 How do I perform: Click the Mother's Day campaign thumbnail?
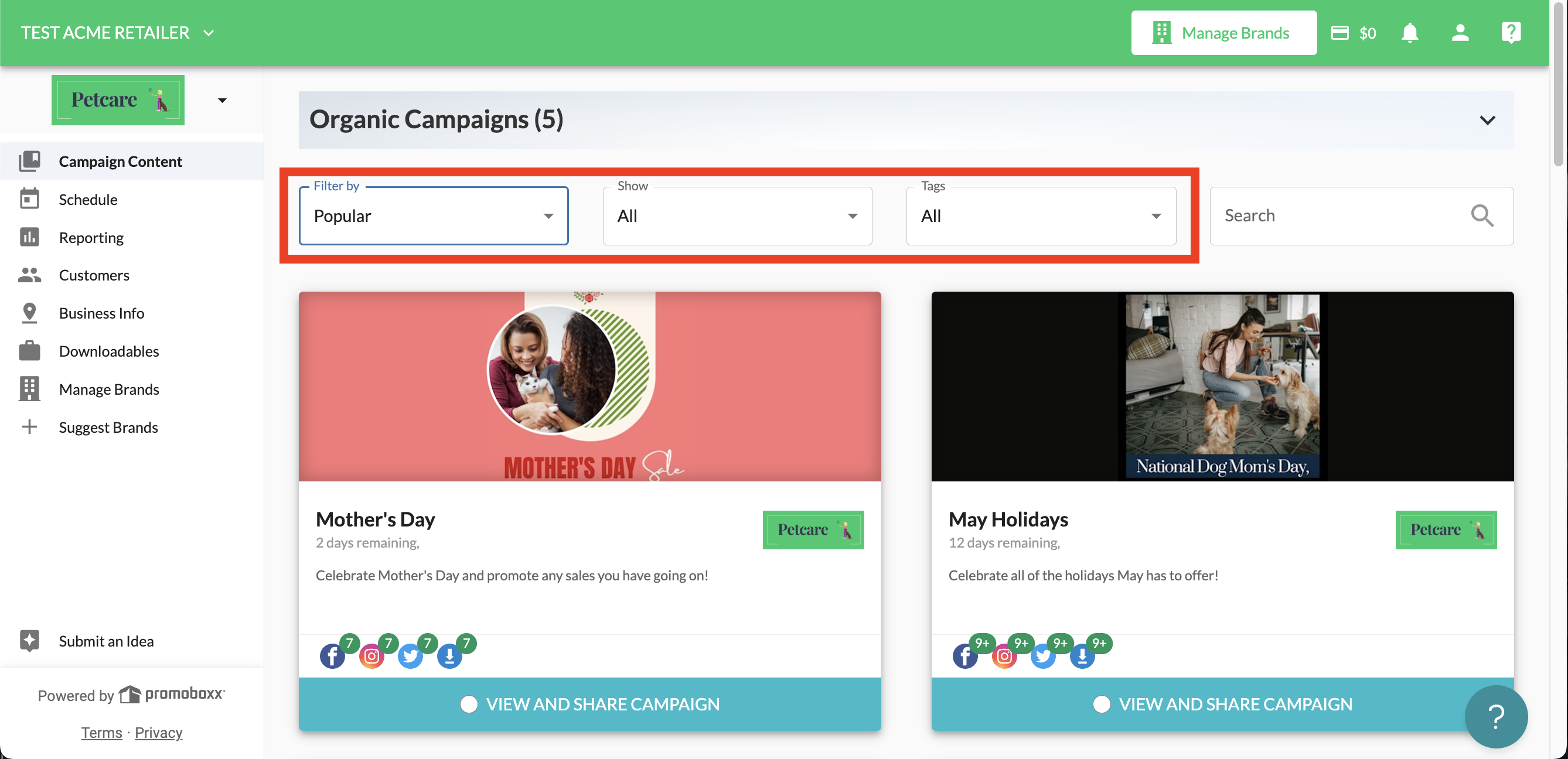[x=589, y=386]
